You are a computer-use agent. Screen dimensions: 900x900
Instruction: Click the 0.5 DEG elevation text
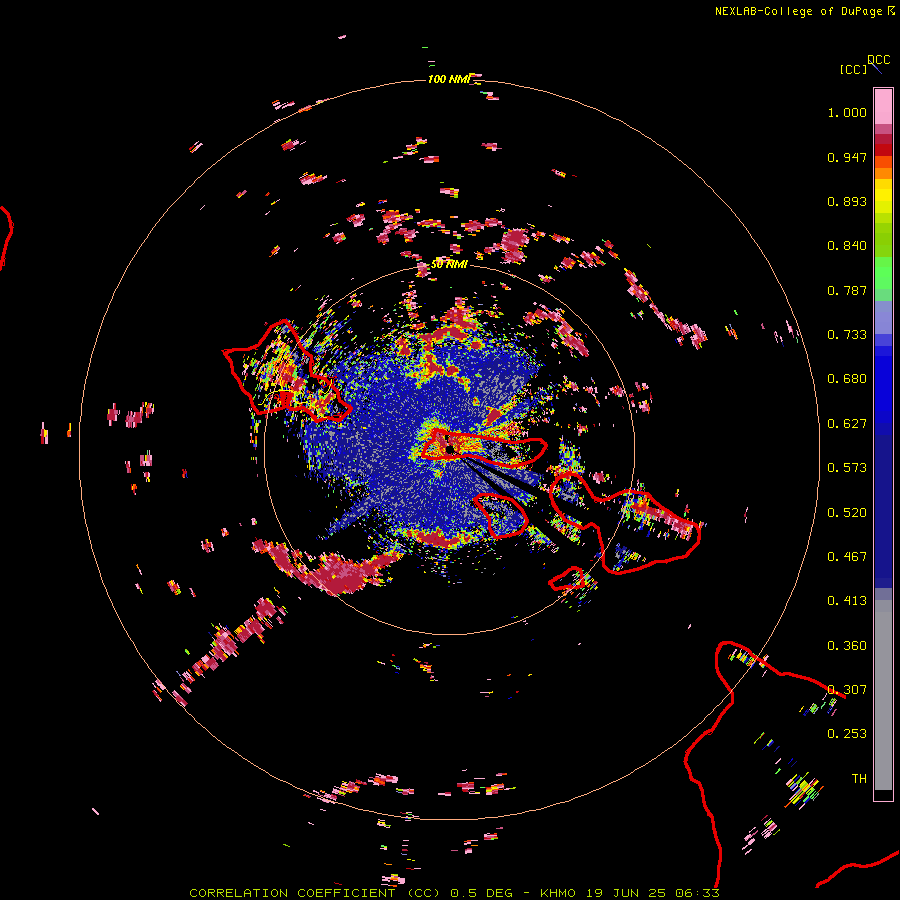482,893
